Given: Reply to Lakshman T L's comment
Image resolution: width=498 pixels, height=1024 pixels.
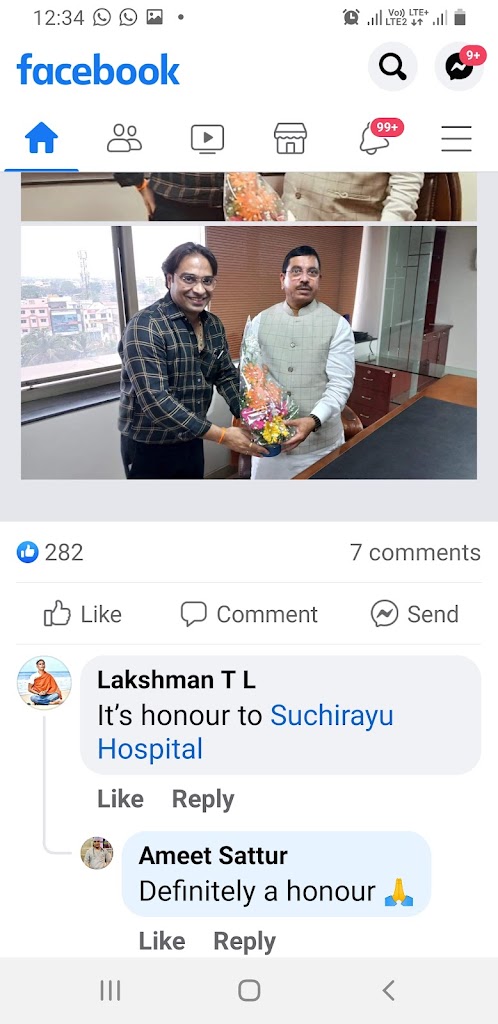Looking at the screenshot, I should 203,799.
